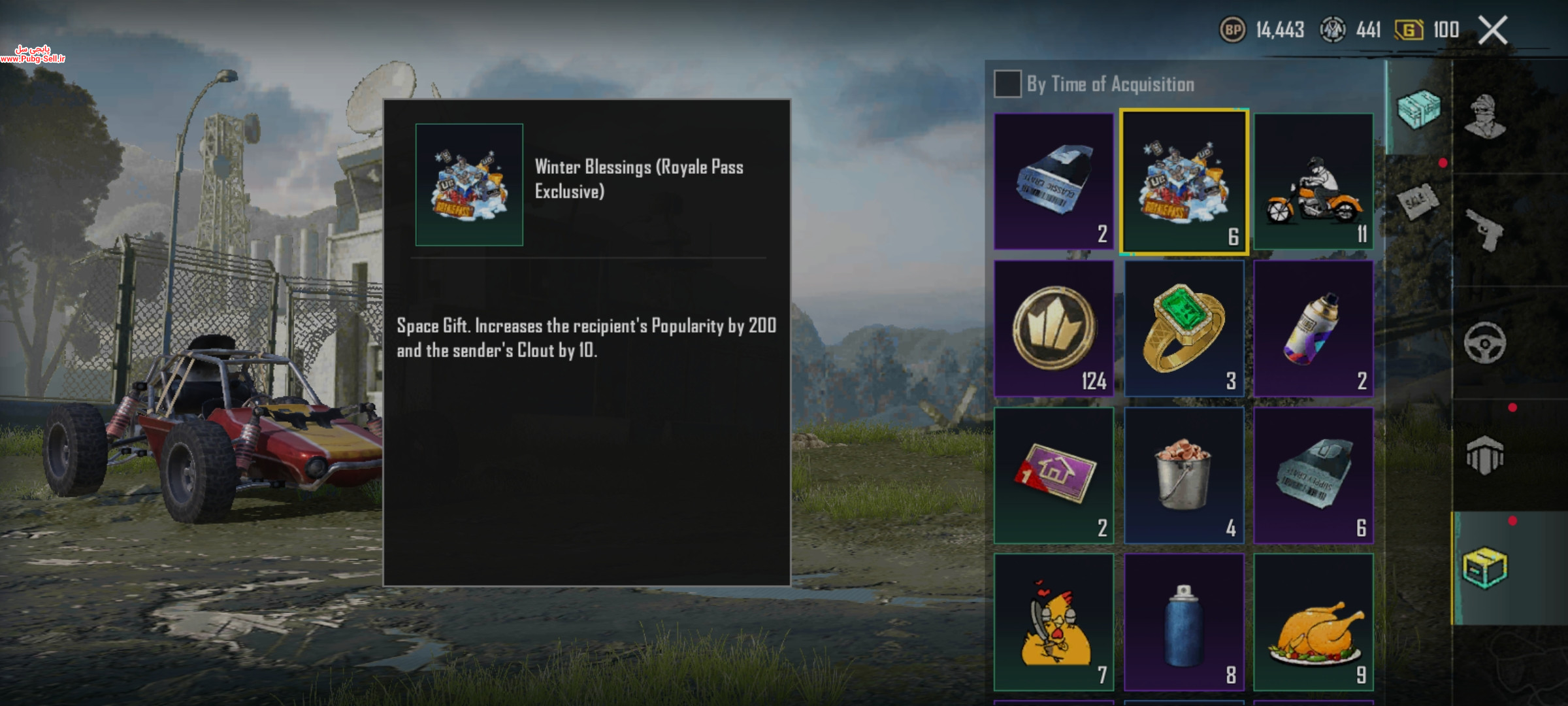Switch to the teal crate category tab
The height and width of the screenshot is (706, 1568).
pyautogui.click(x=1418, y=109)
